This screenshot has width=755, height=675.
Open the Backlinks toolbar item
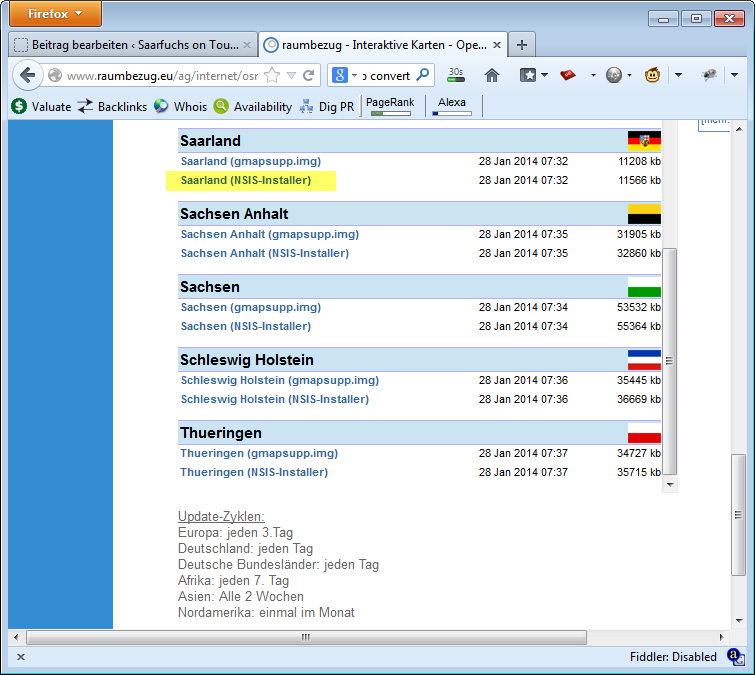112,106
